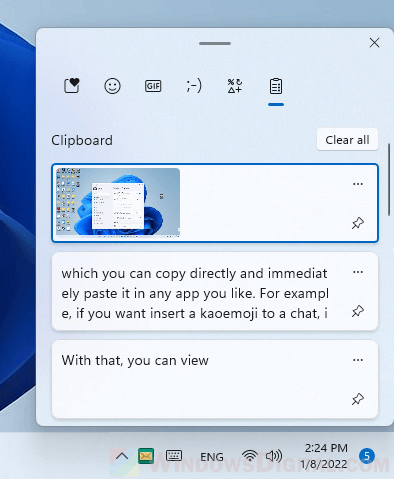Open the notification badge showing 5

click(x=367, y=456)
